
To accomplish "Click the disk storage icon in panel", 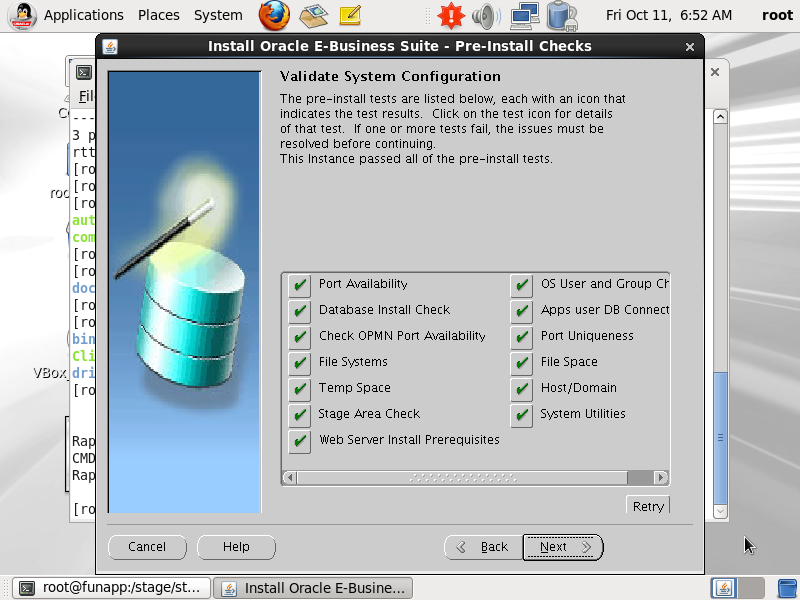I will click(562, 16).
